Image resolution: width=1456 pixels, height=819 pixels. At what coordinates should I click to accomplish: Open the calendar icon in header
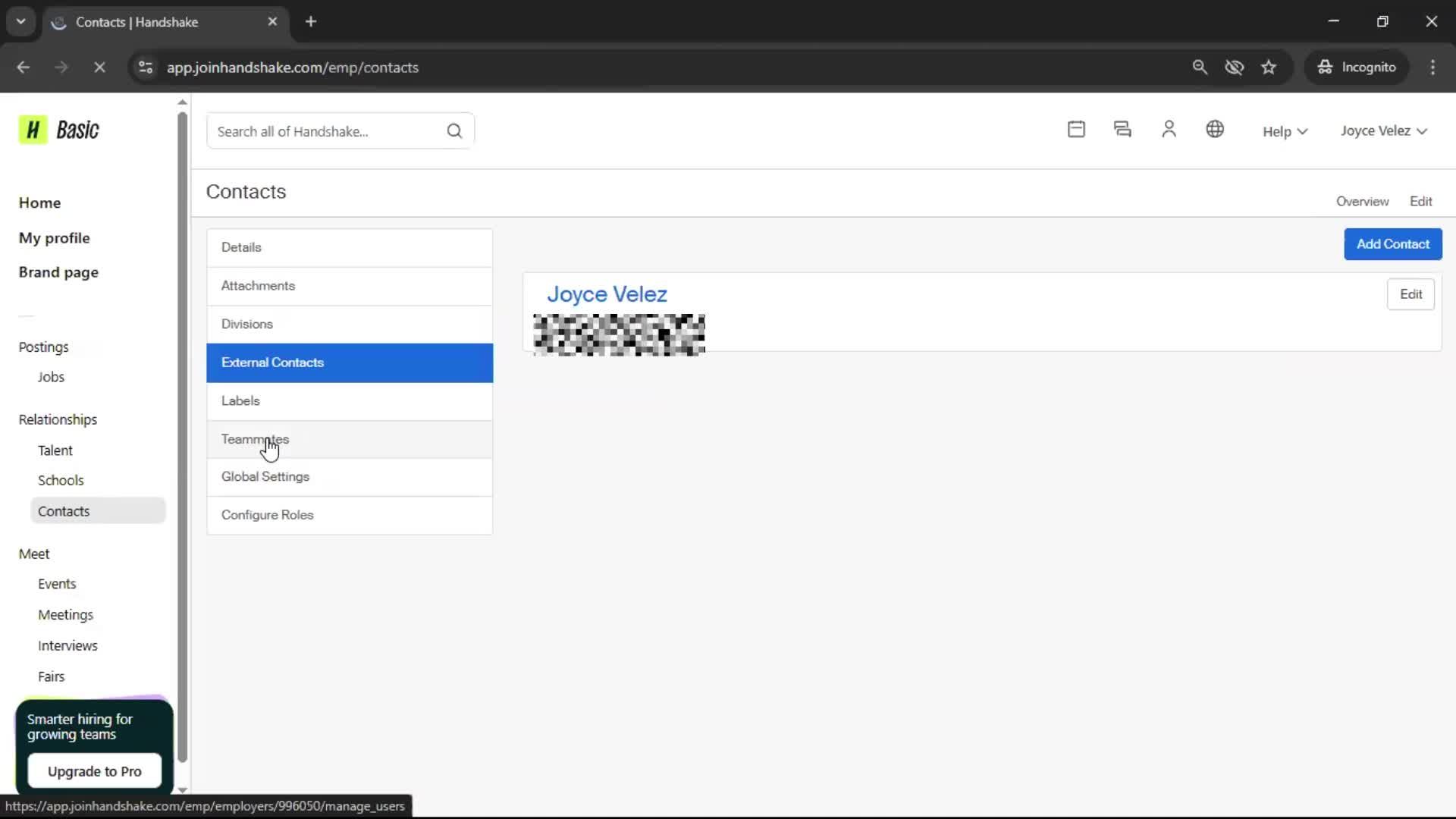pyautogui.click(x=1076, y=130)
